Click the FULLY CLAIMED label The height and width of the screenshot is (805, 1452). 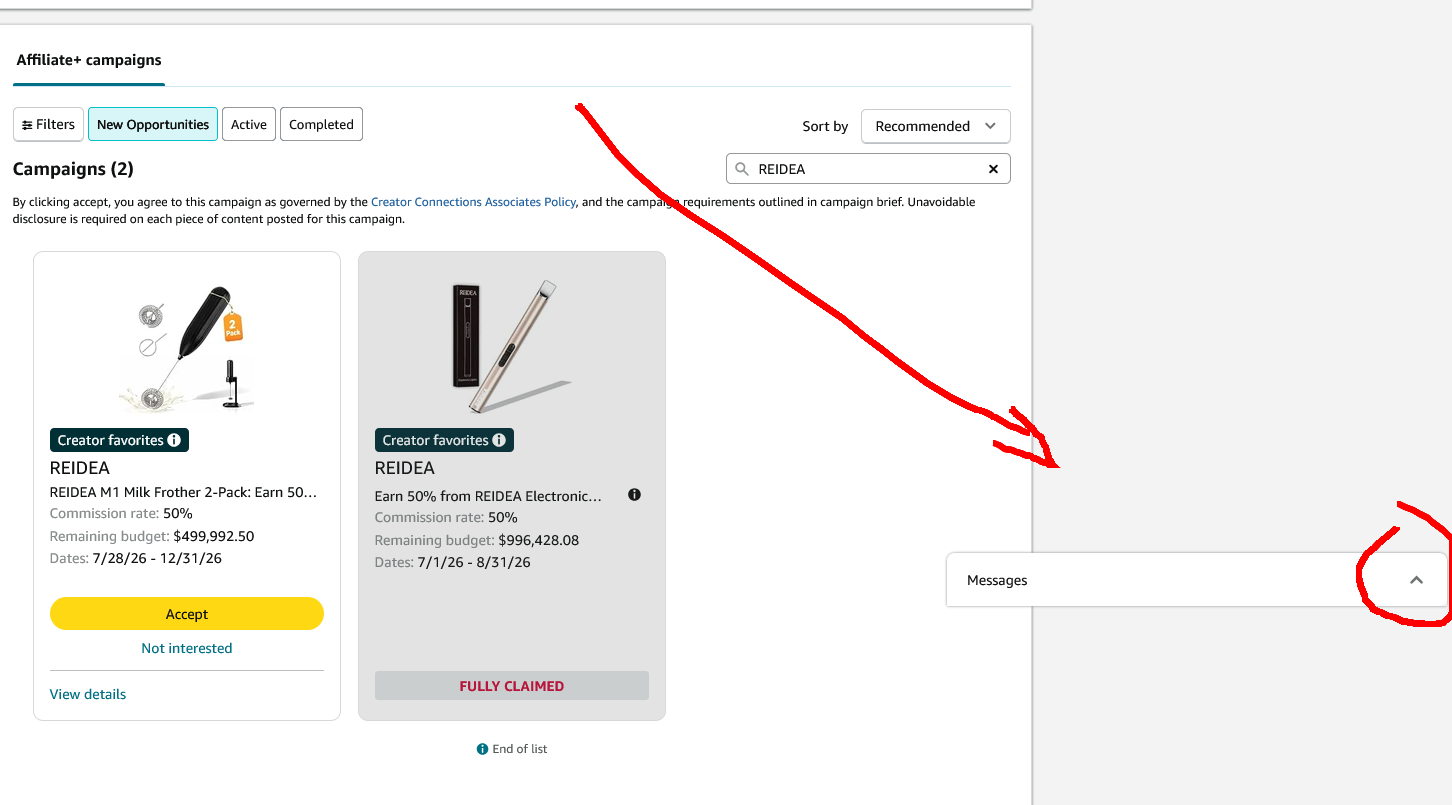point(512,686)
